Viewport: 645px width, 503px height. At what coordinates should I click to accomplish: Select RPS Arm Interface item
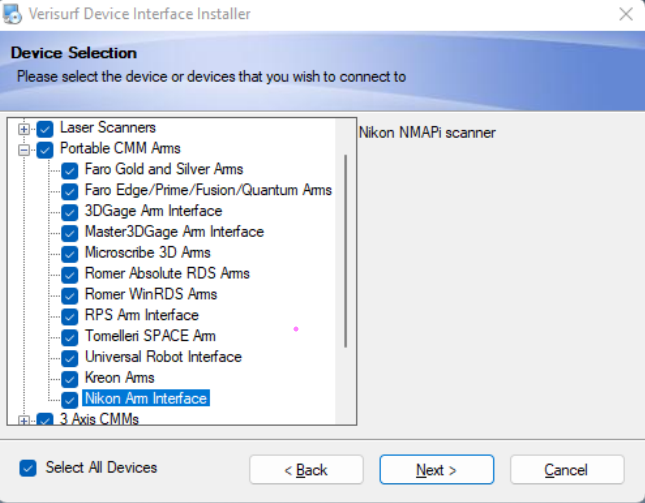click(x=142, y=315)
